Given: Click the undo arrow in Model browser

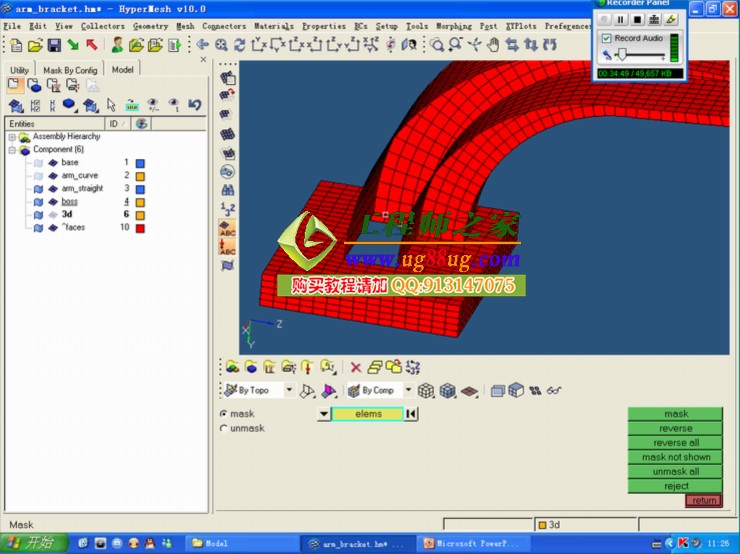Looking at the screenshot, I should point(194,105).
